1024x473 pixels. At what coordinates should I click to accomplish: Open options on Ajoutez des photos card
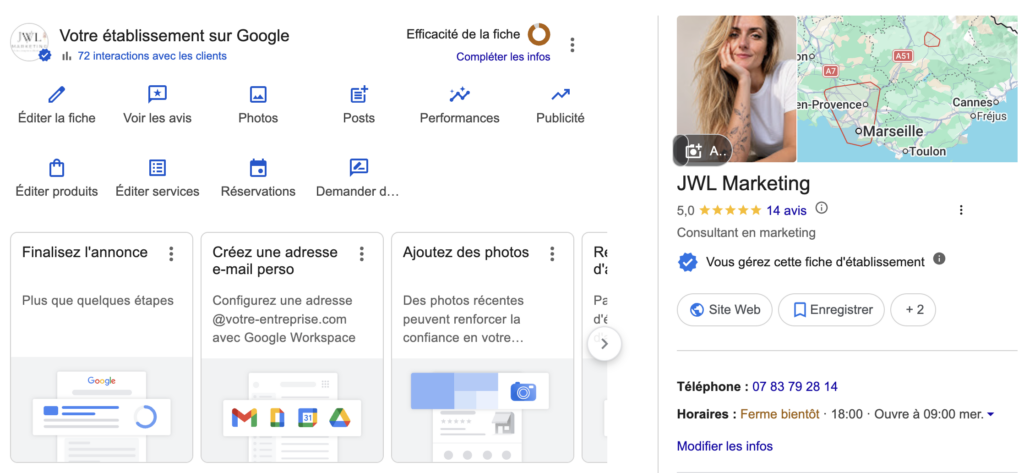tap(552, 253)
